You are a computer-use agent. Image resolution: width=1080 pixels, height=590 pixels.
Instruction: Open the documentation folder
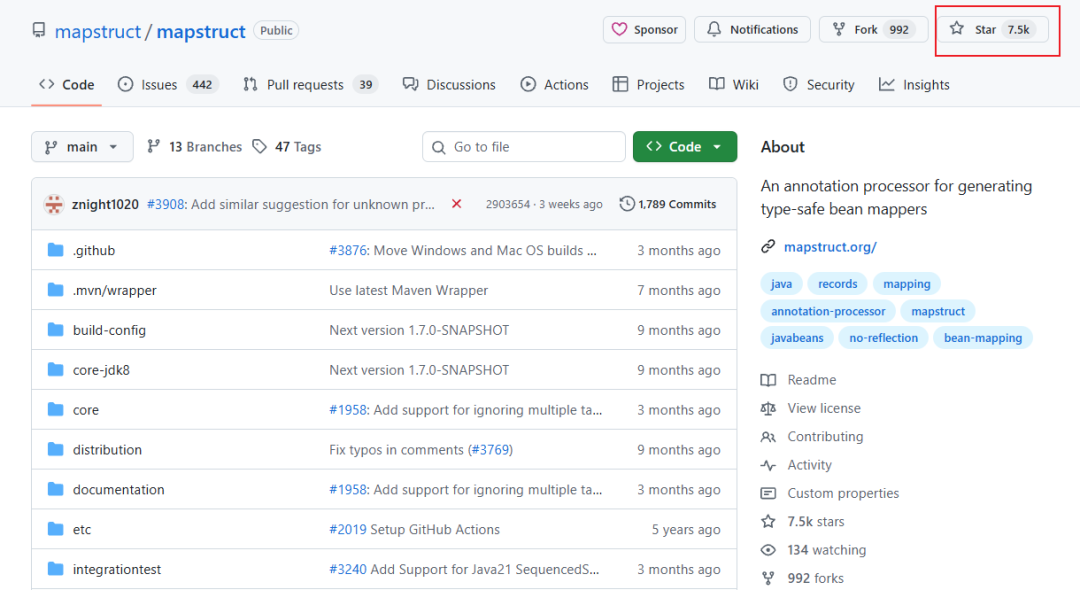(118, 489)
